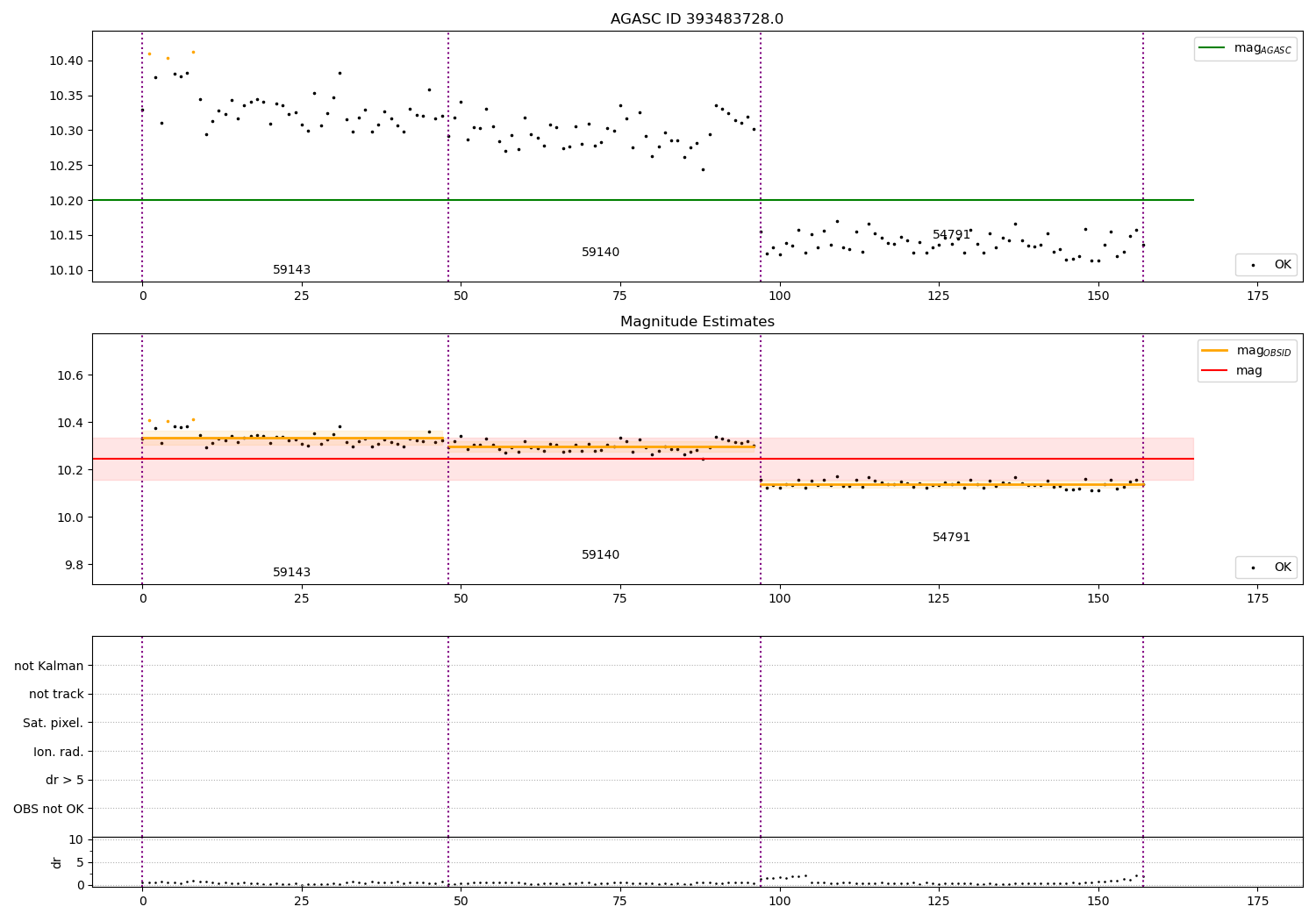The height and width of the screenshot is (921, 1316).
Task: Select obsid label '59140' in the top plot
Action: [600, 253]
